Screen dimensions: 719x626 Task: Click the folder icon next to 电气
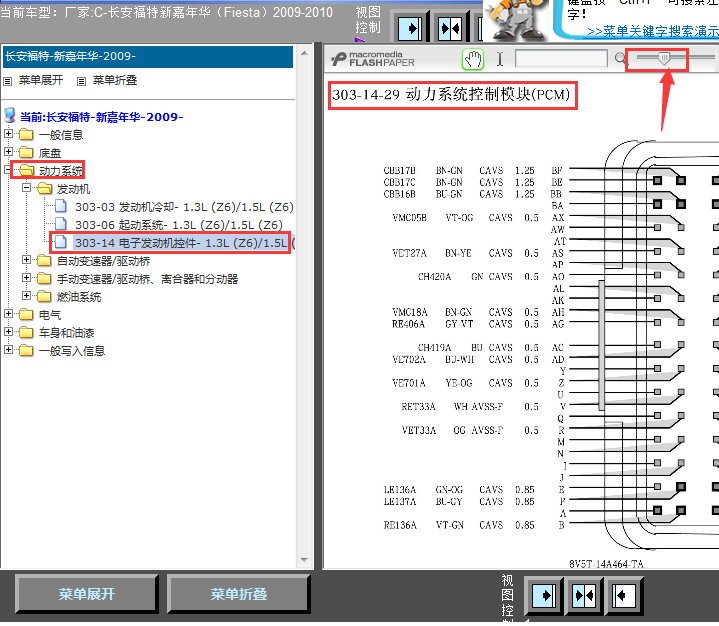(x=26, y=315)
